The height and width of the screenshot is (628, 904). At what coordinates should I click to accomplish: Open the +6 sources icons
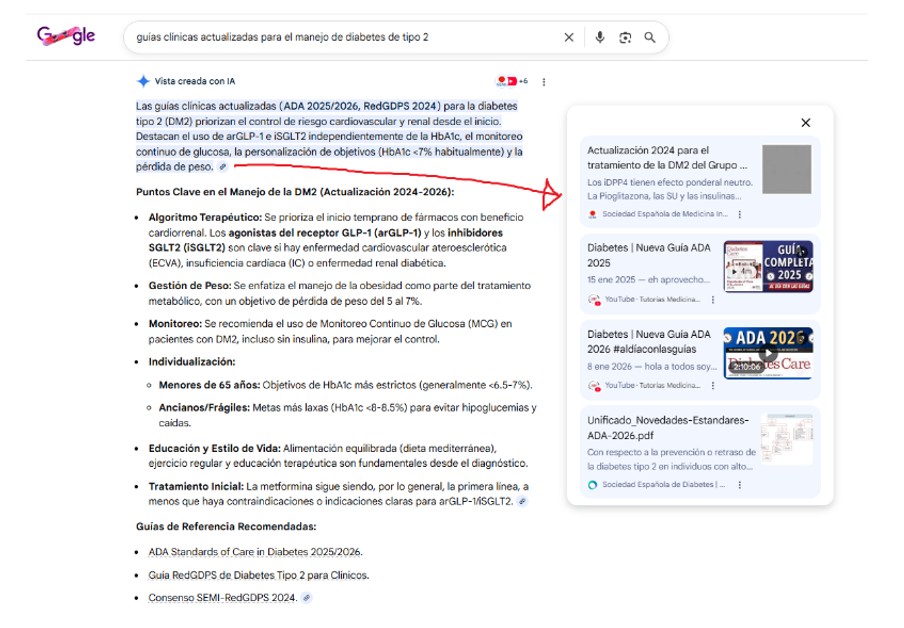click(x=511, y=81)
